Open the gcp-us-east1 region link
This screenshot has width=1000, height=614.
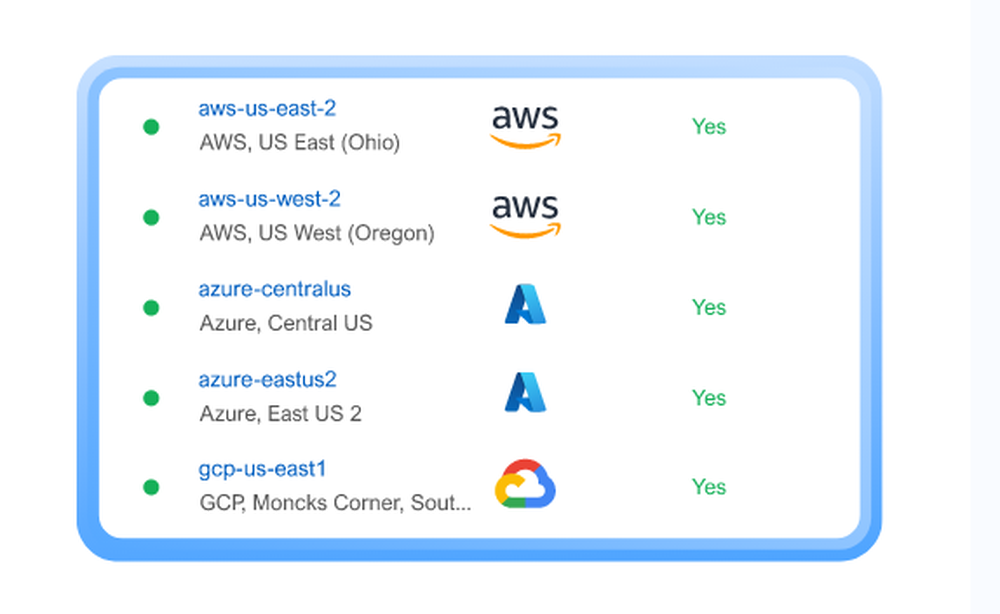pyautogui.click(x=262, y=469)
